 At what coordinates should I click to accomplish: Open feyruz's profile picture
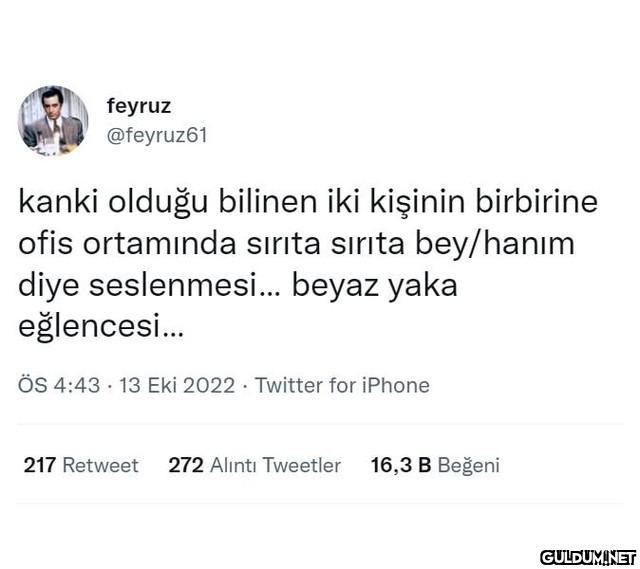click(53, 121)
